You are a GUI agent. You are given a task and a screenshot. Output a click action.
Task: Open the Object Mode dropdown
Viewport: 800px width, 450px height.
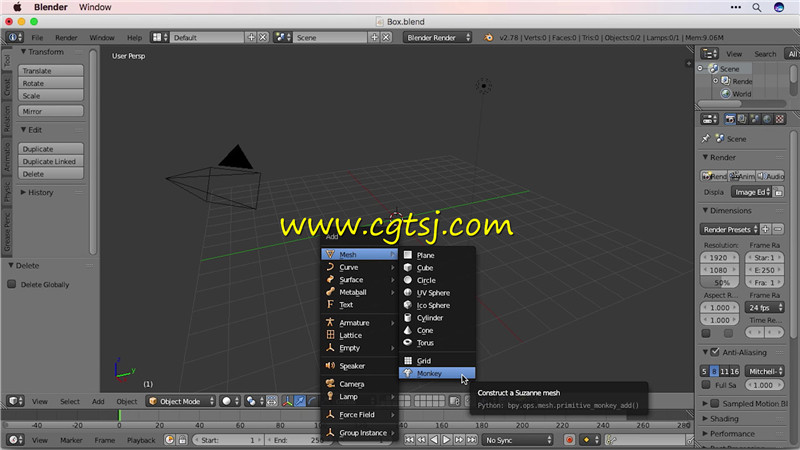(181, 401)
